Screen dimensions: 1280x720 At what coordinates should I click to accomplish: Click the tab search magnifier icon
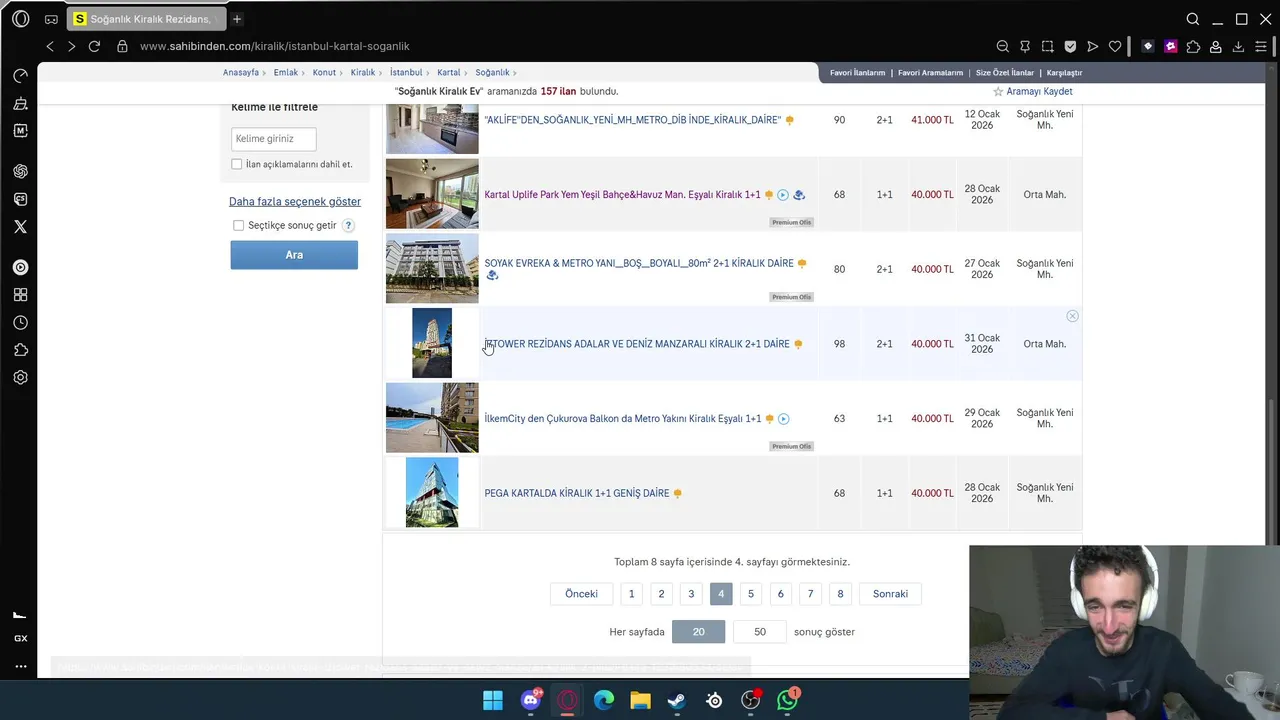(1193, 19)
